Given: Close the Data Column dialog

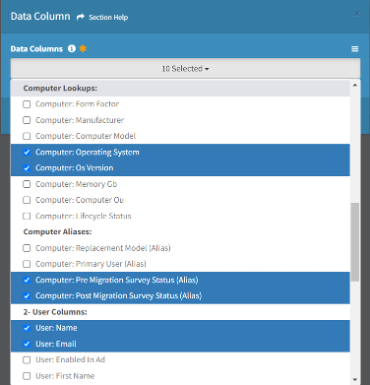Looking at the screenshot, I should point(357,14).
